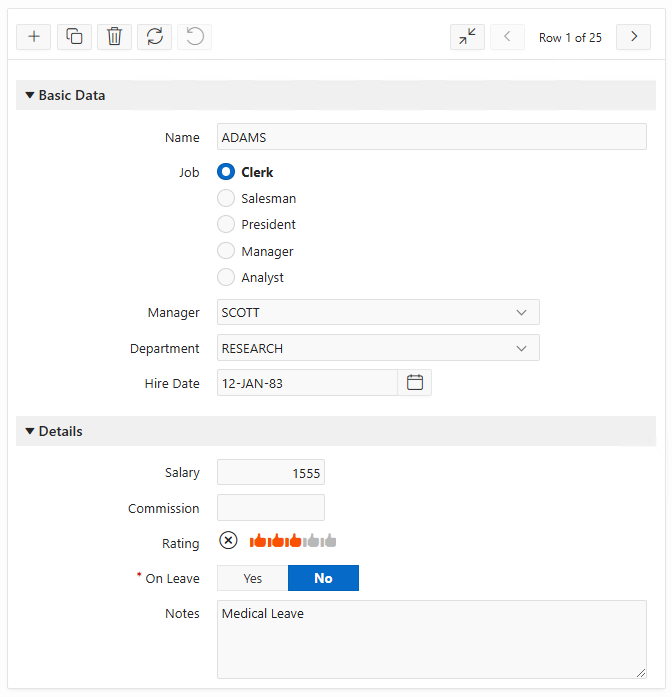Image resolution: width=672 pixels, height=697 pixels.
Task: Select the Clerk job option
Action: [245, 172]
